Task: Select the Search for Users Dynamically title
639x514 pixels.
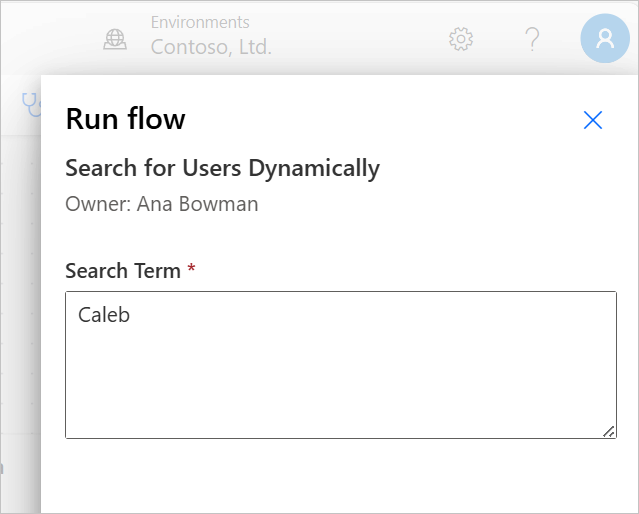Action: coord(223,168)
